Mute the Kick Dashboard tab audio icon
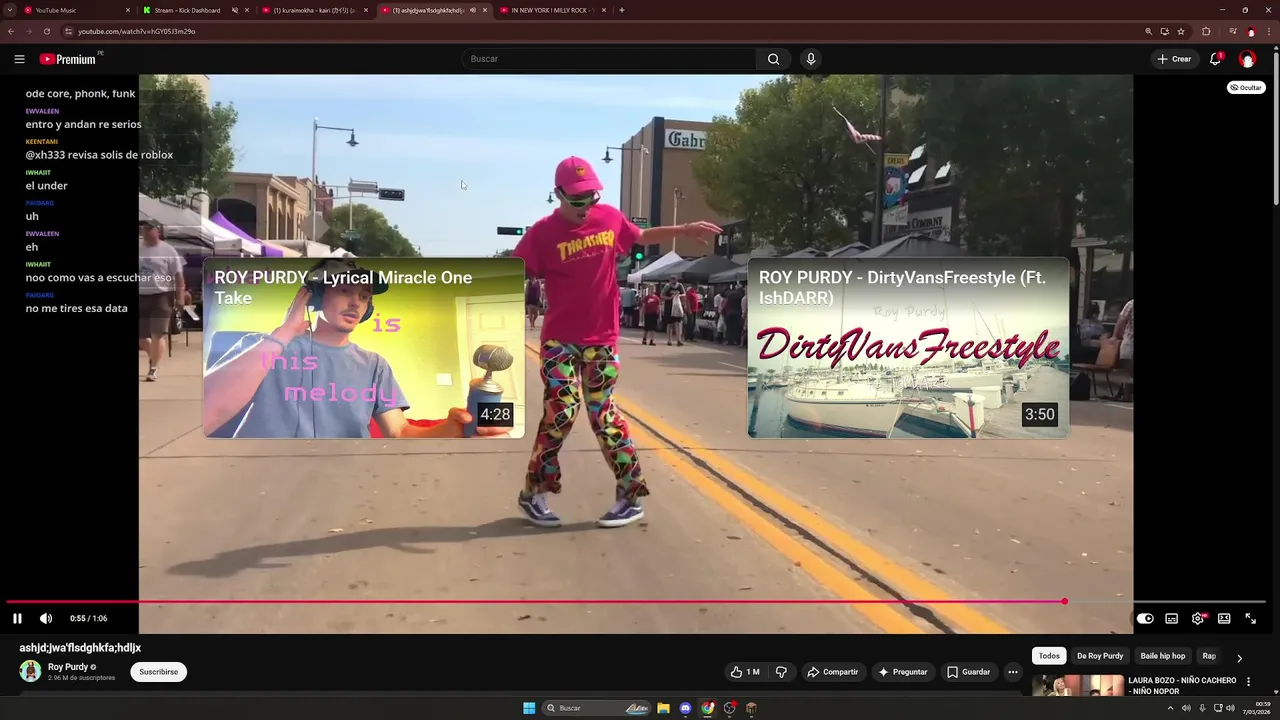The height and width of the screenshot is (720, 1280). (235, 10)
